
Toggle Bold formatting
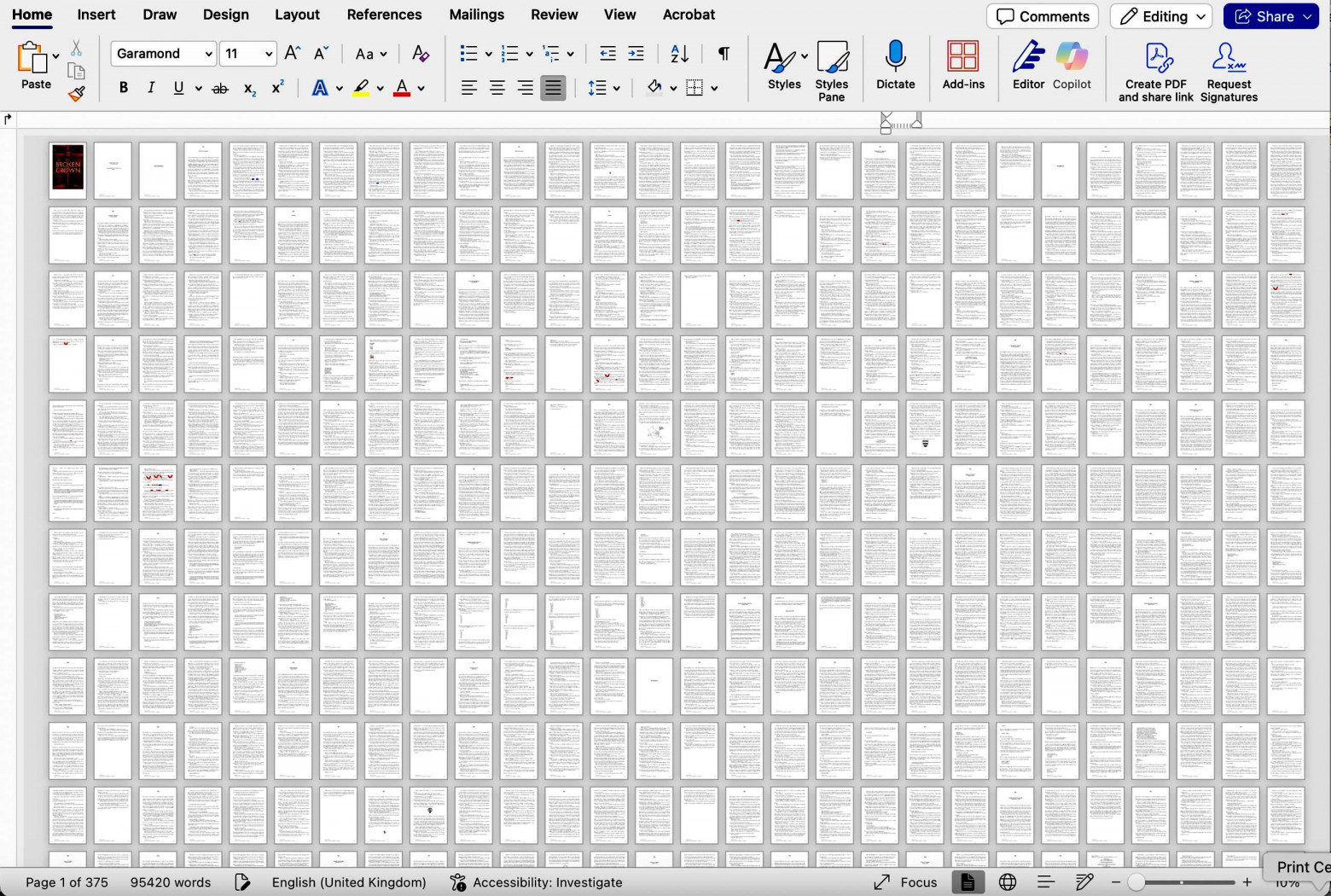click(x=124, y=88)
